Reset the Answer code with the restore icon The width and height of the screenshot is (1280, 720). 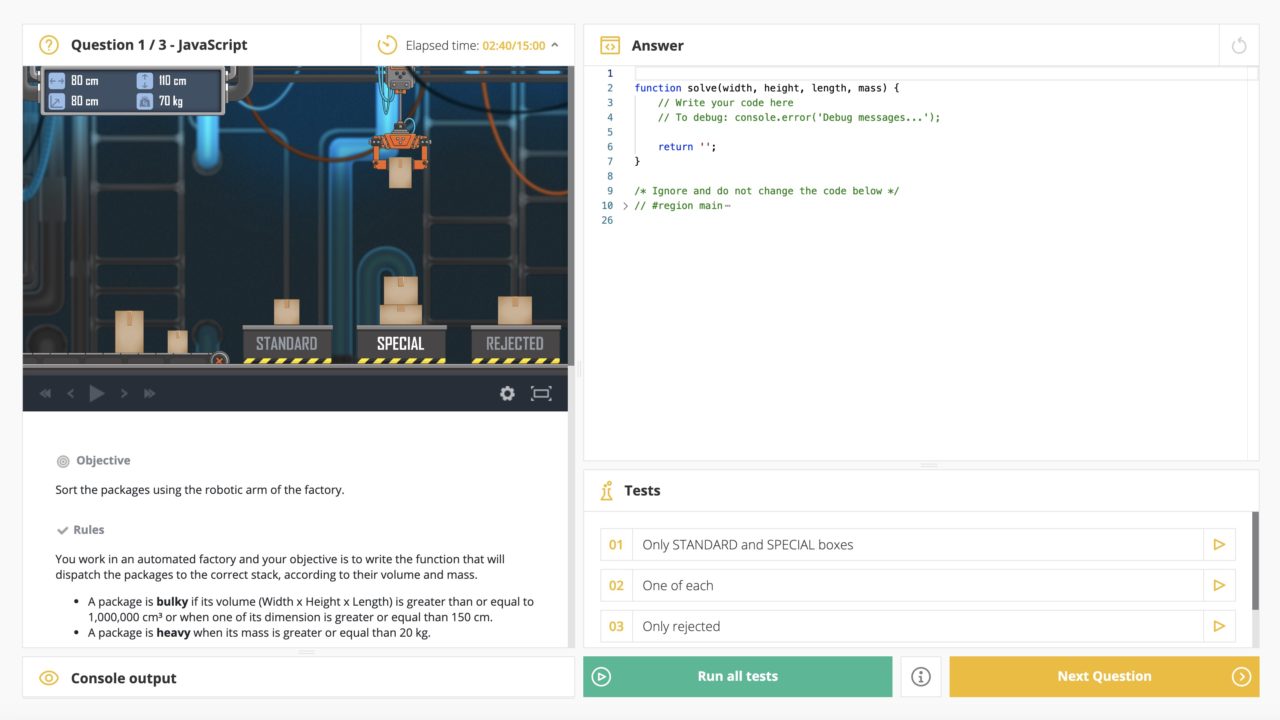coord(1239,45)
